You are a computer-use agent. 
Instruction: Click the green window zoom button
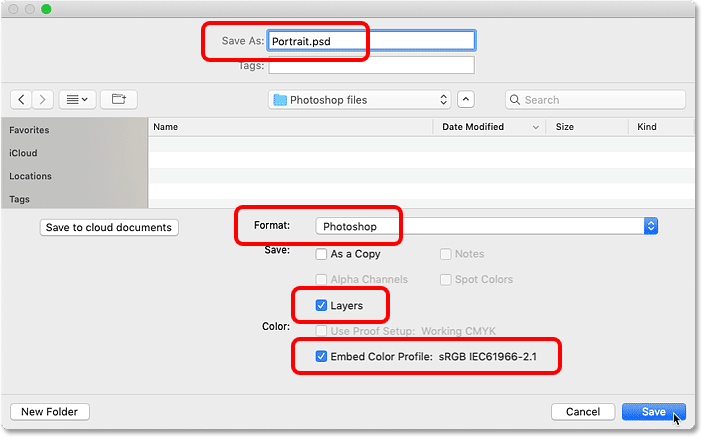[46, 9]
